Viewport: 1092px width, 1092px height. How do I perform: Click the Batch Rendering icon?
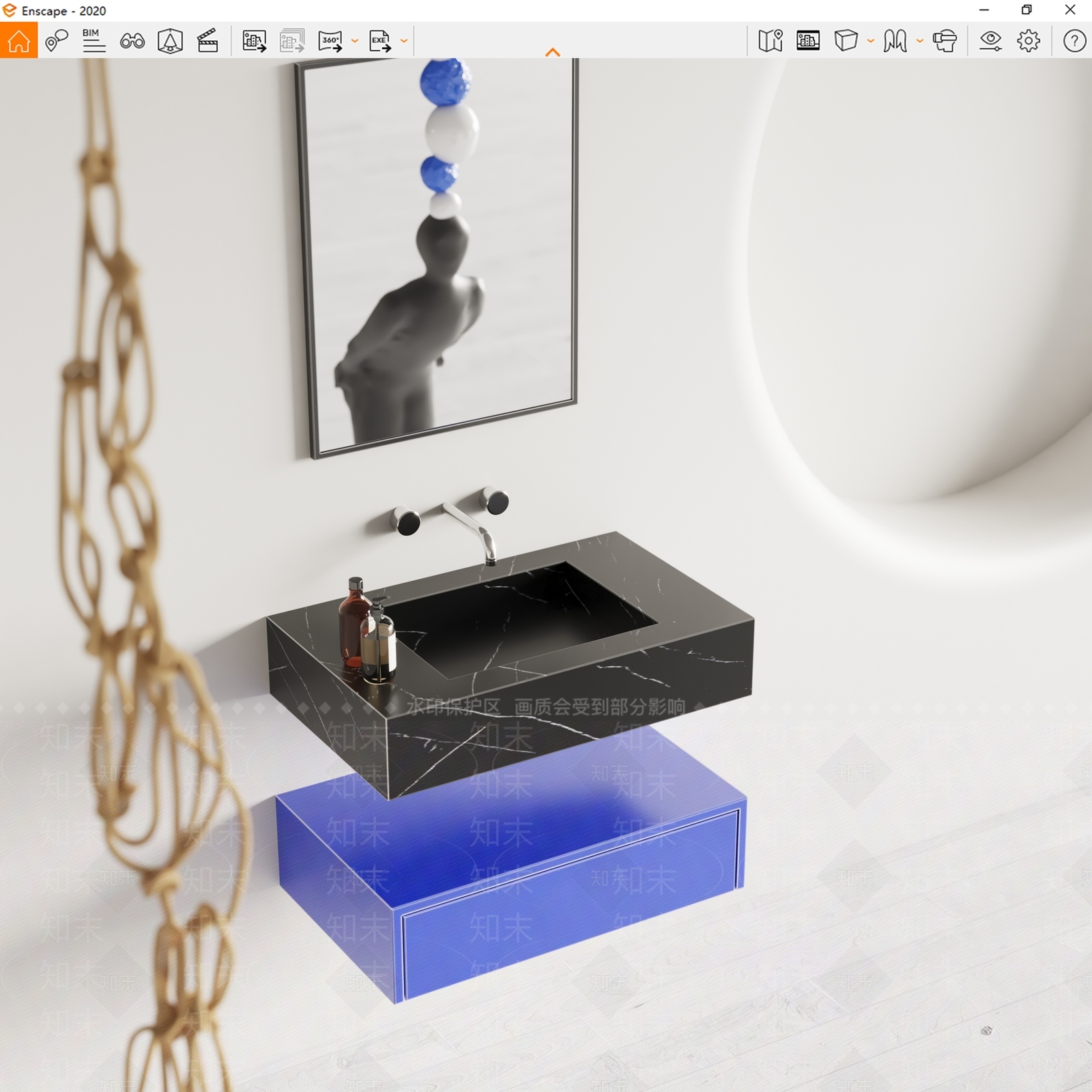pos(292,41)
